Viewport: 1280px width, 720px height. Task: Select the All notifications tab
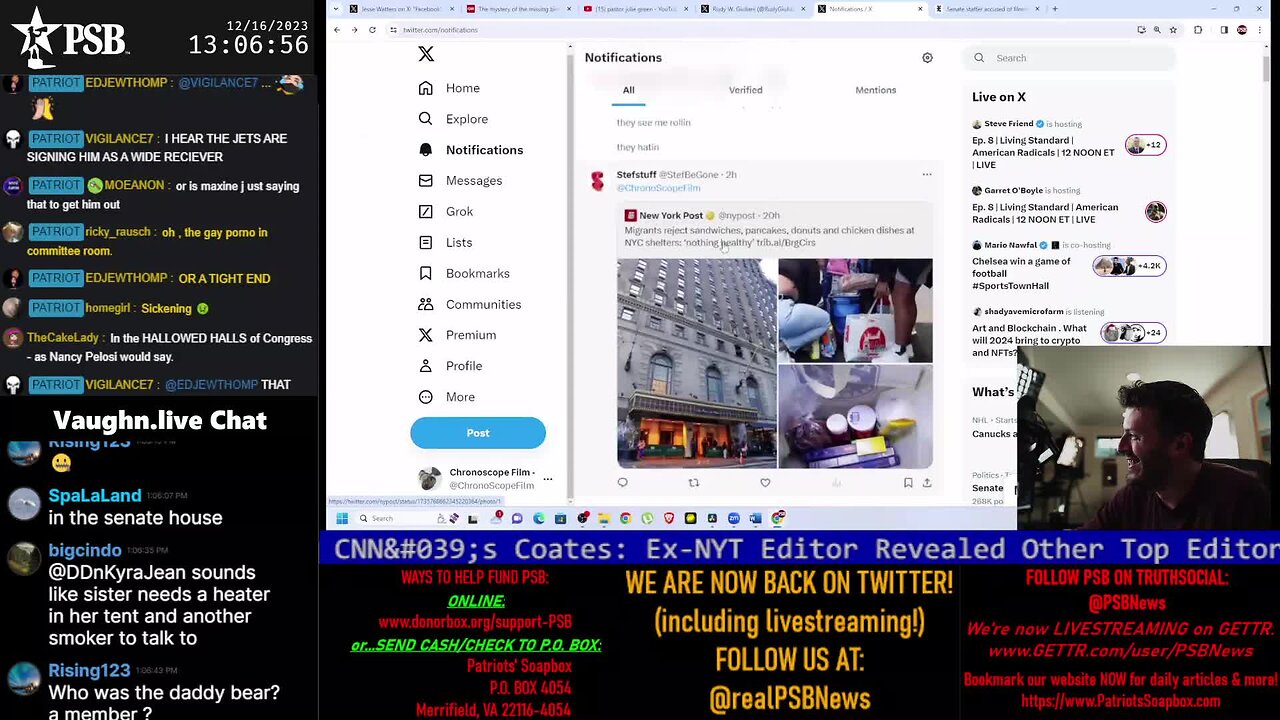[628, 90]
